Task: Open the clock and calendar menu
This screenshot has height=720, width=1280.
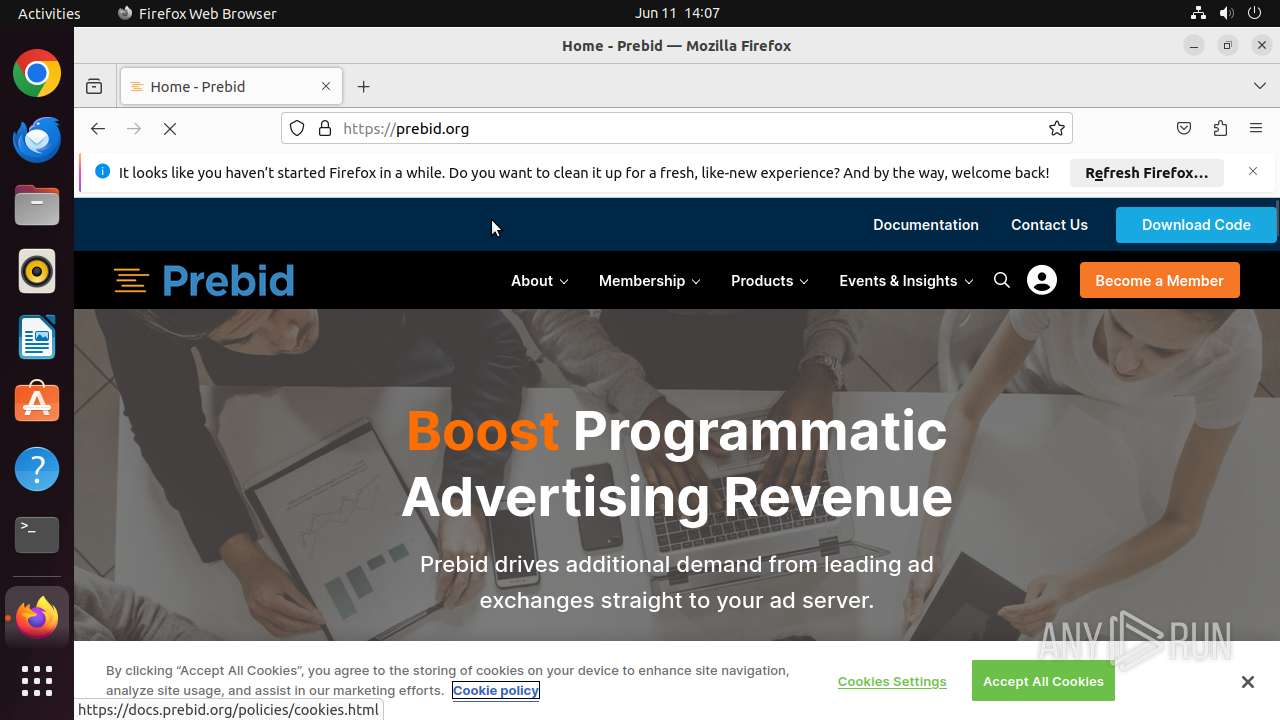Action: 677,13
